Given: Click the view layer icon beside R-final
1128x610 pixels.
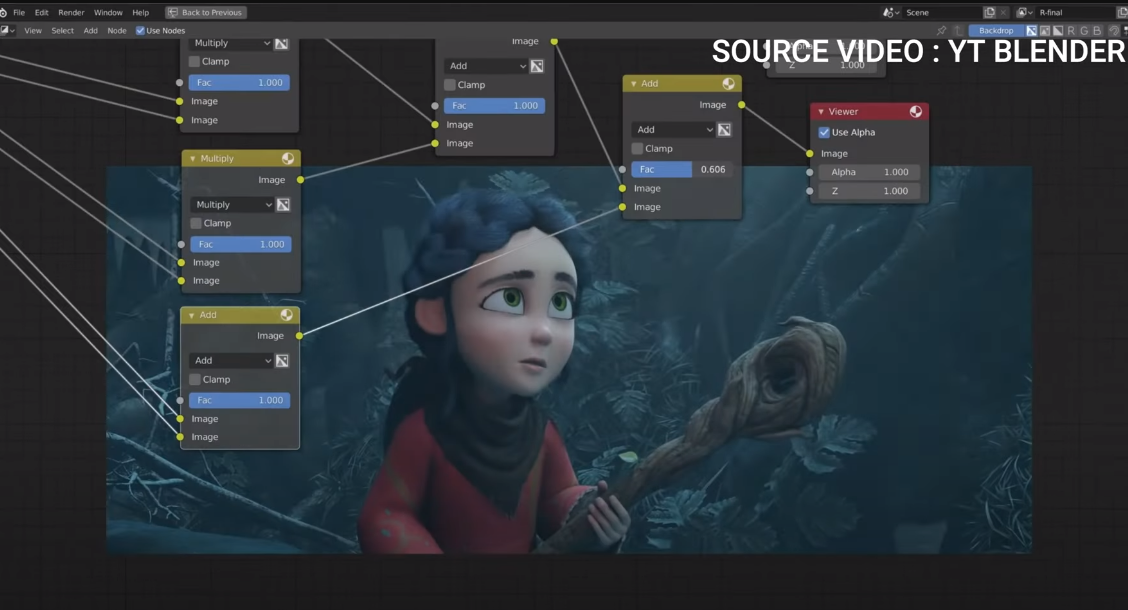Looking at the screenshot, I should click(1024, 12).
